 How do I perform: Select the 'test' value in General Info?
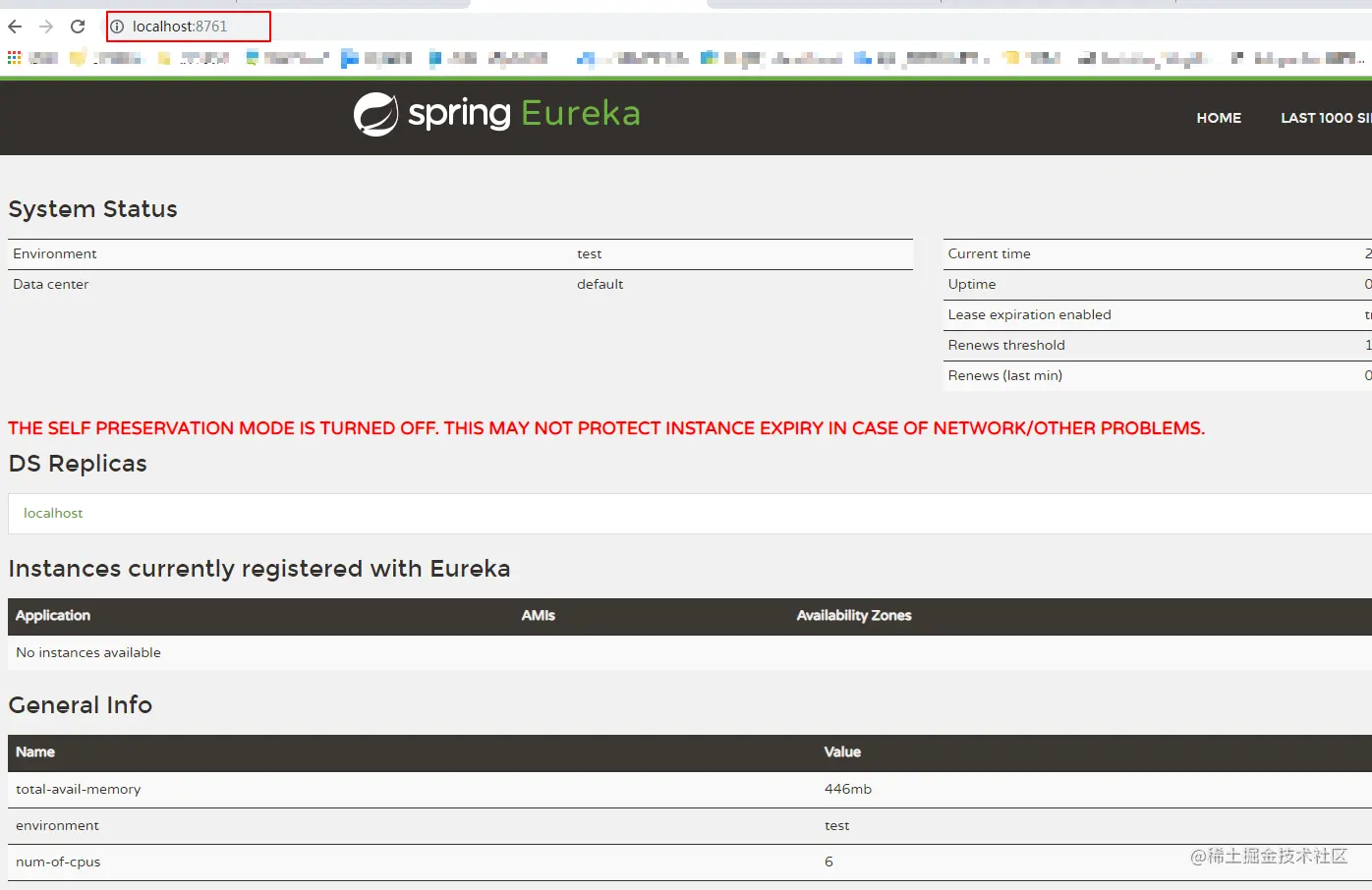click(837, 825)
